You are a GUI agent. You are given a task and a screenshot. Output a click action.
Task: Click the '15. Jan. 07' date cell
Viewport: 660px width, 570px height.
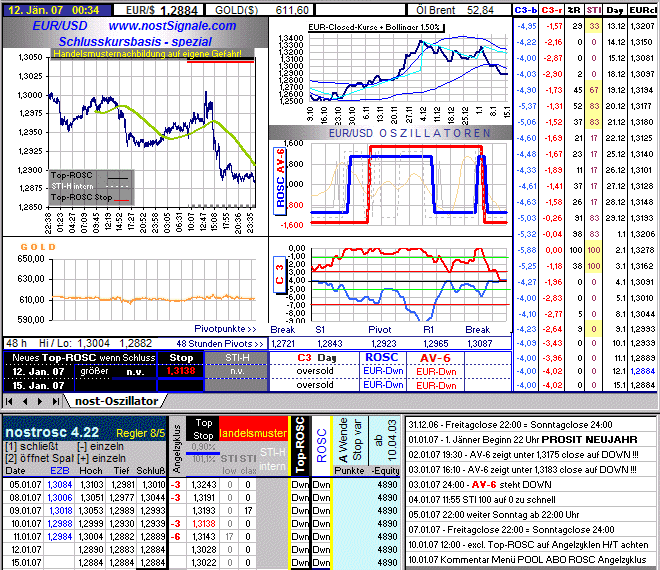tap(39, 385)
